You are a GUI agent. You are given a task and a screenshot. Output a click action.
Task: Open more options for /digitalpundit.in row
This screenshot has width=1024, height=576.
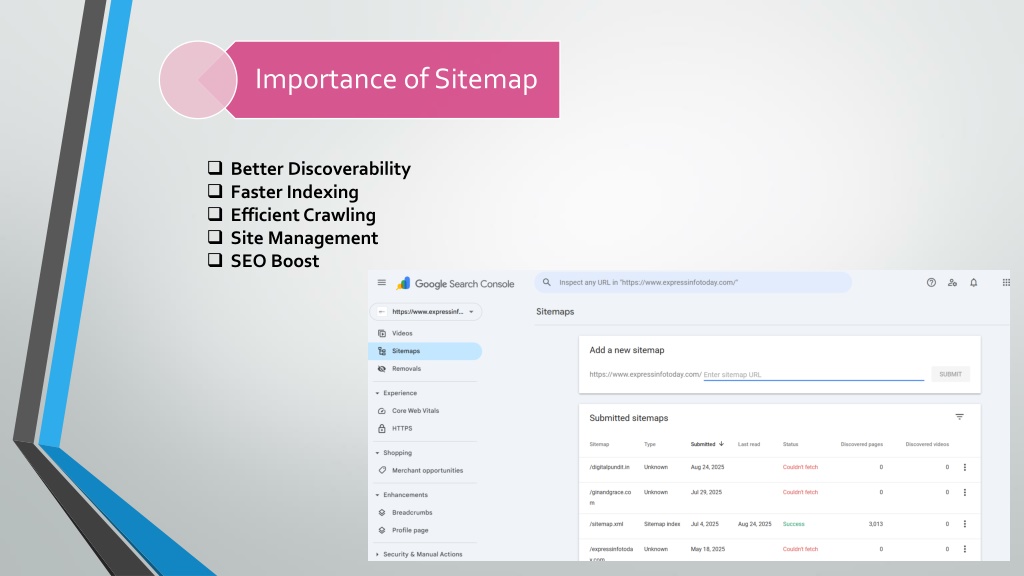point(964,467)
